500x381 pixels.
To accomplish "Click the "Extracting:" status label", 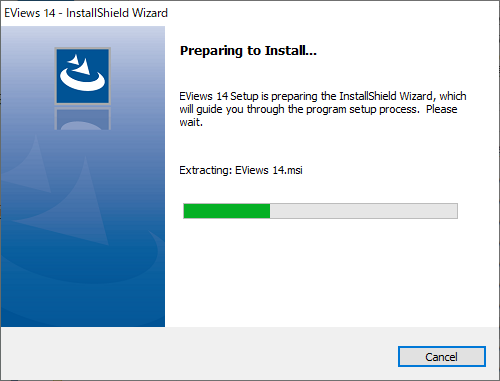I will pos(206,170).
